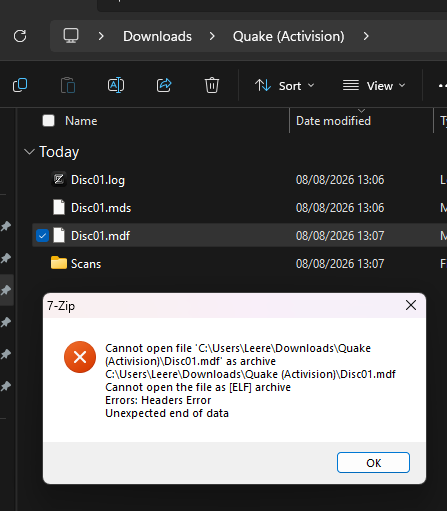The image size is (447, 511).
Task: Click the Disc01.mdf file name
Action: (100, 236)
